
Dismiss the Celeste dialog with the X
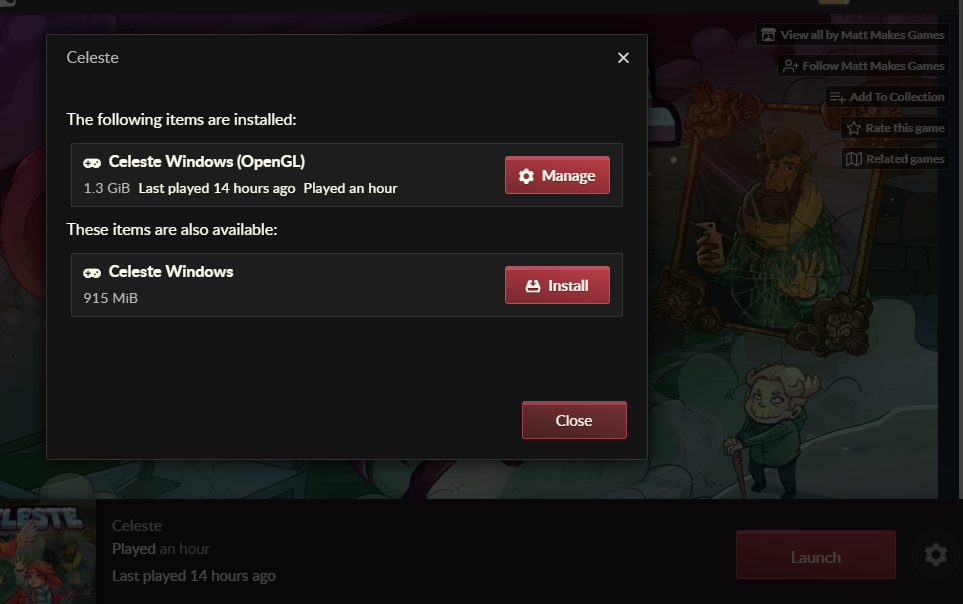click(623, 58)
